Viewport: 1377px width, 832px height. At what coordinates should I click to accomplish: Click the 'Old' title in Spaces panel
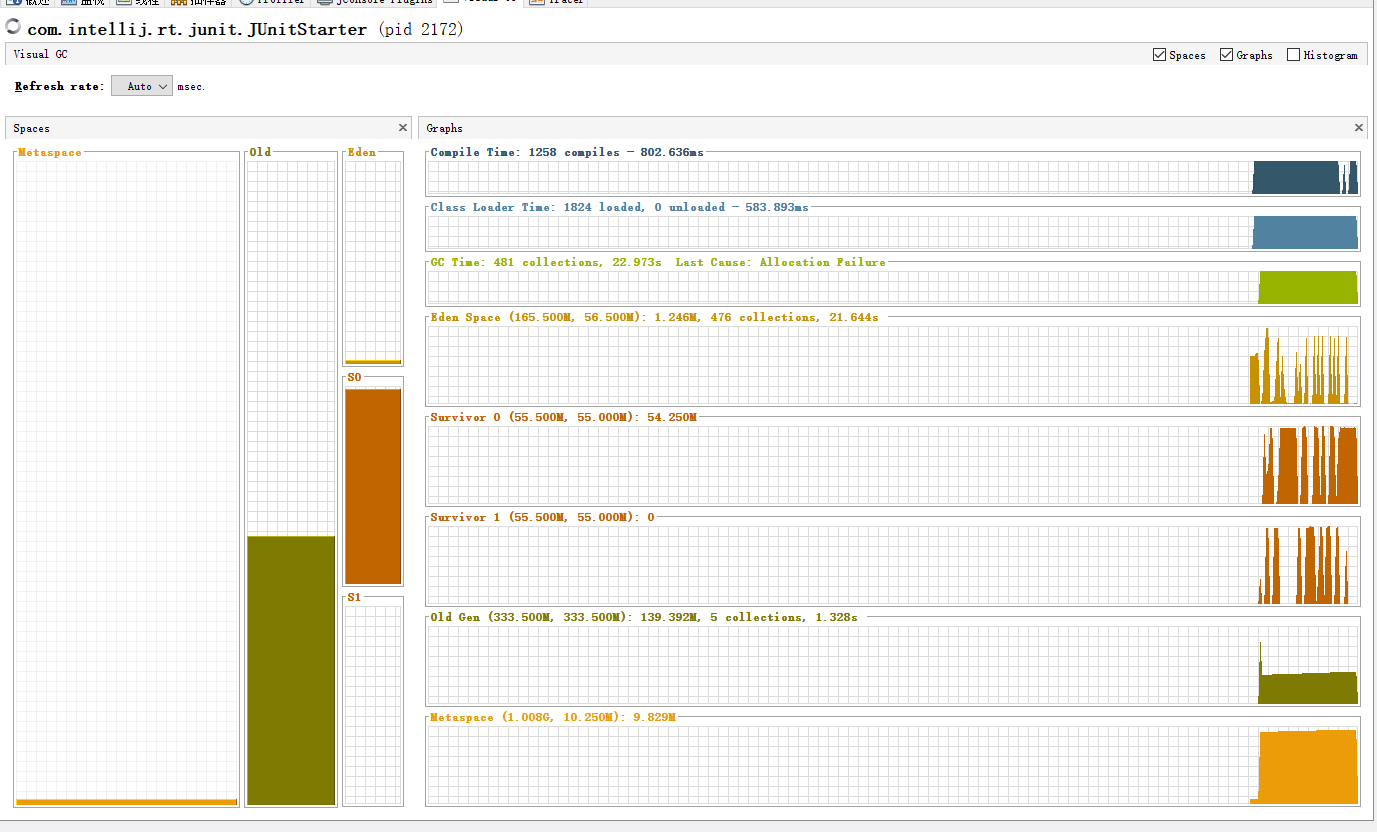261,152
